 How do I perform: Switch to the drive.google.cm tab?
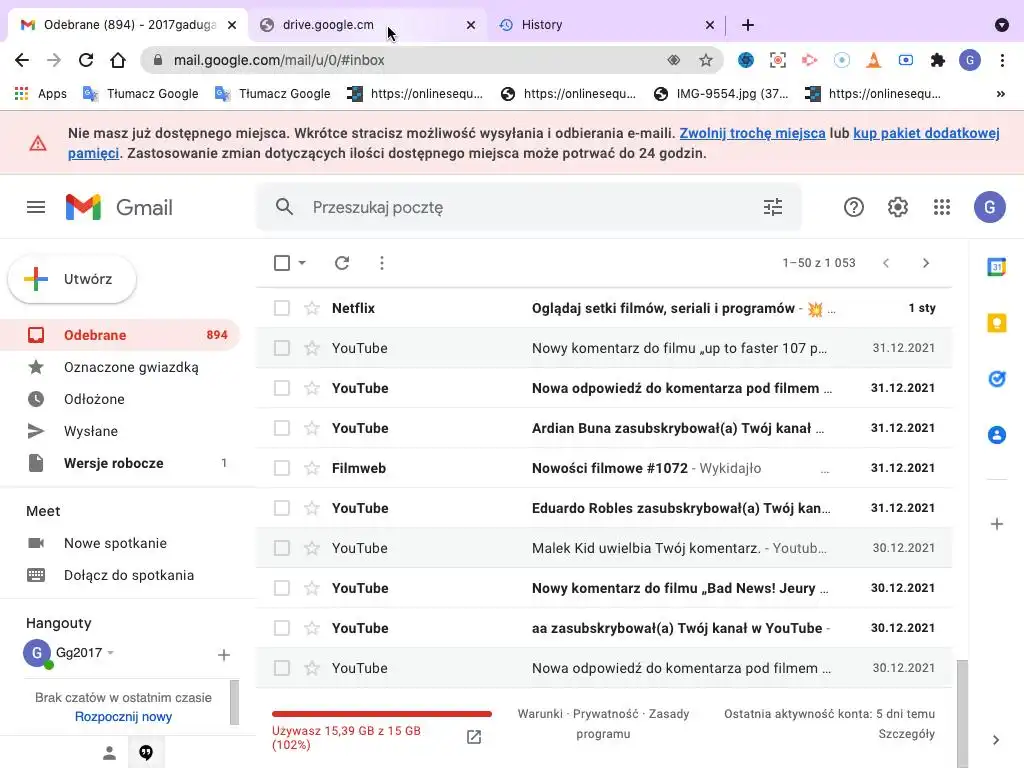click(368, 25)
